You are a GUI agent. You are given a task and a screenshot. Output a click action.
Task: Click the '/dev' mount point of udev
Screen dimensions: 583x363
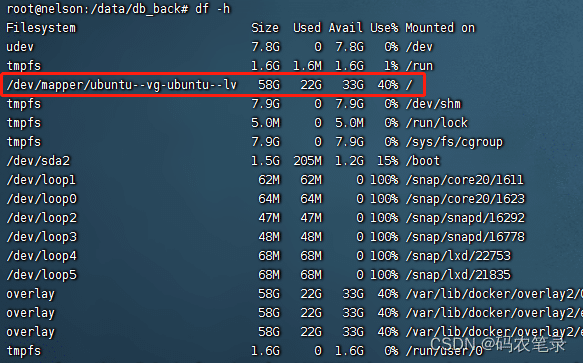pyautogui.click(x=419, y=47)
